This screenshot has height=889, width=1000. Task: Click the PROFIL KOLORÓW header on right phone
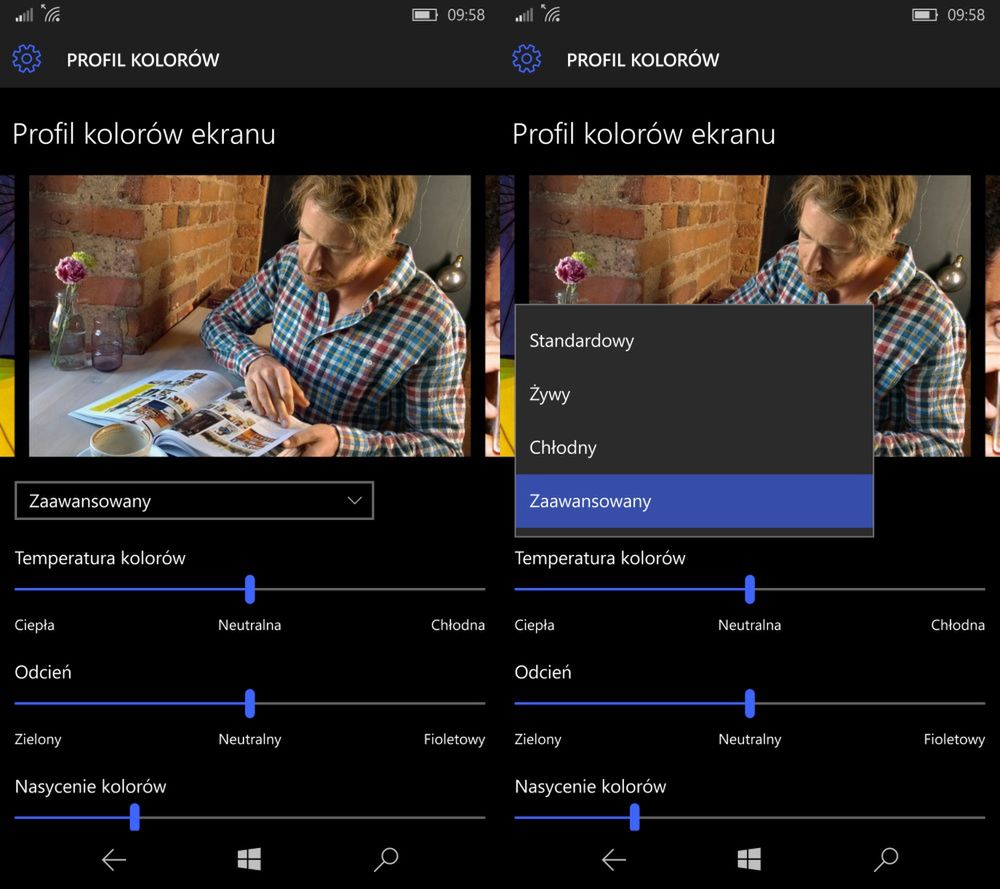pyautogui.click(x=643, y=60)
